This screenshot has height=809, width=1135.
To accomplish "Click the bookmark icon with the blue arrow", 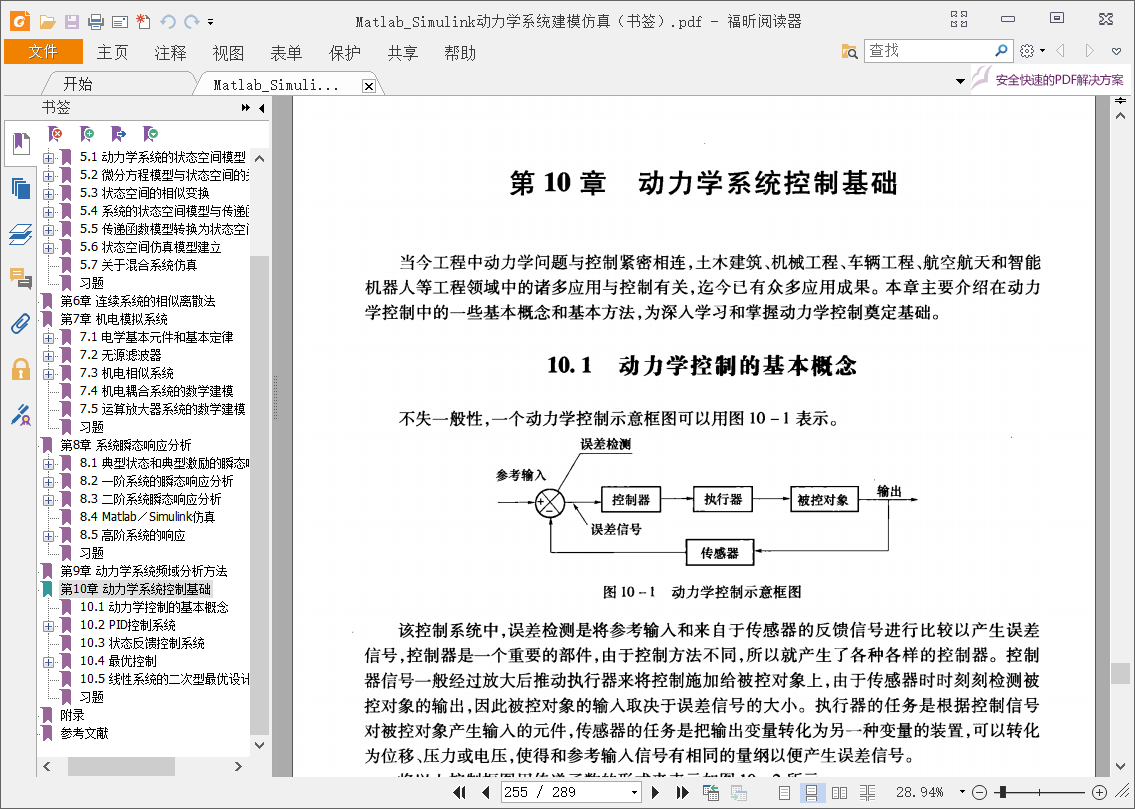I will point(119,133).
